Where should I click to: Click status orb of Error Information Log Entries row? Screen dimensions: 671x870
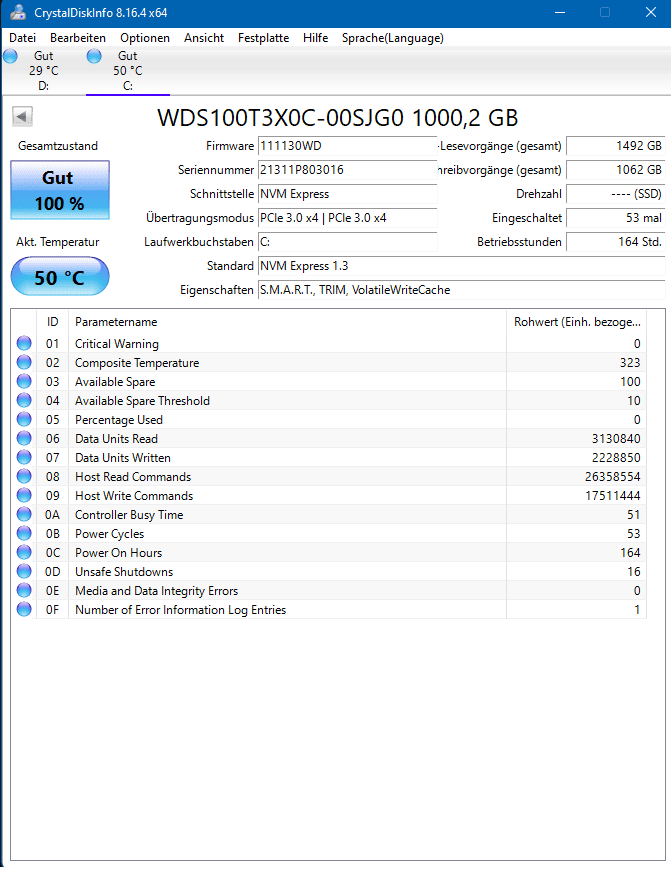(24, 609)
